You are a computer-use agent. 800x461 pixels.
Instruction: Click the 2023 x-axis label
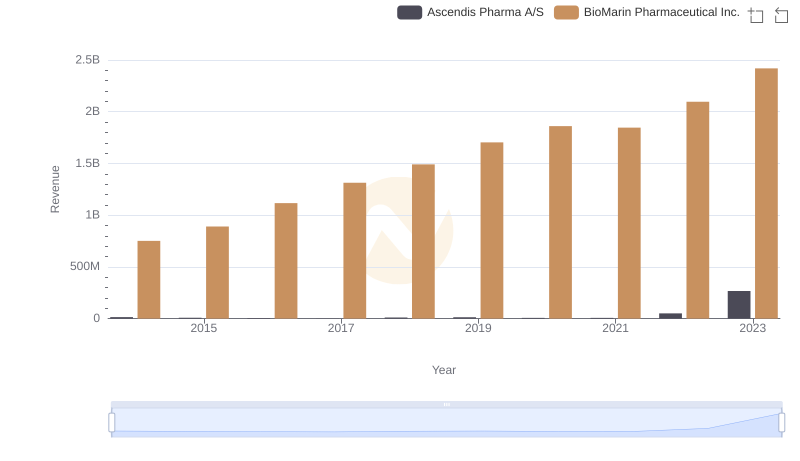[753, 328]
